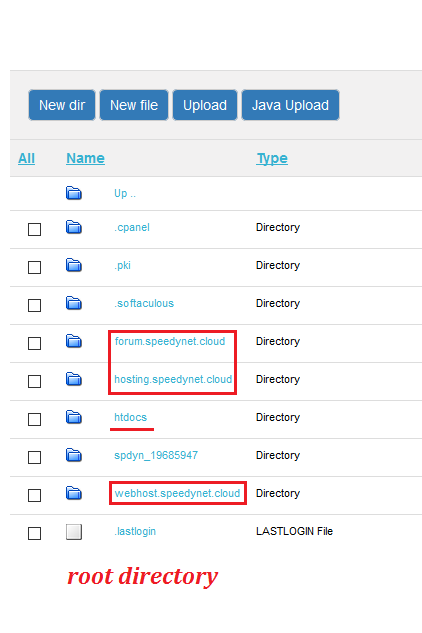Viewport: 422px width, 633px height.
Task: Select All items via header link
Action: point(26,158)
